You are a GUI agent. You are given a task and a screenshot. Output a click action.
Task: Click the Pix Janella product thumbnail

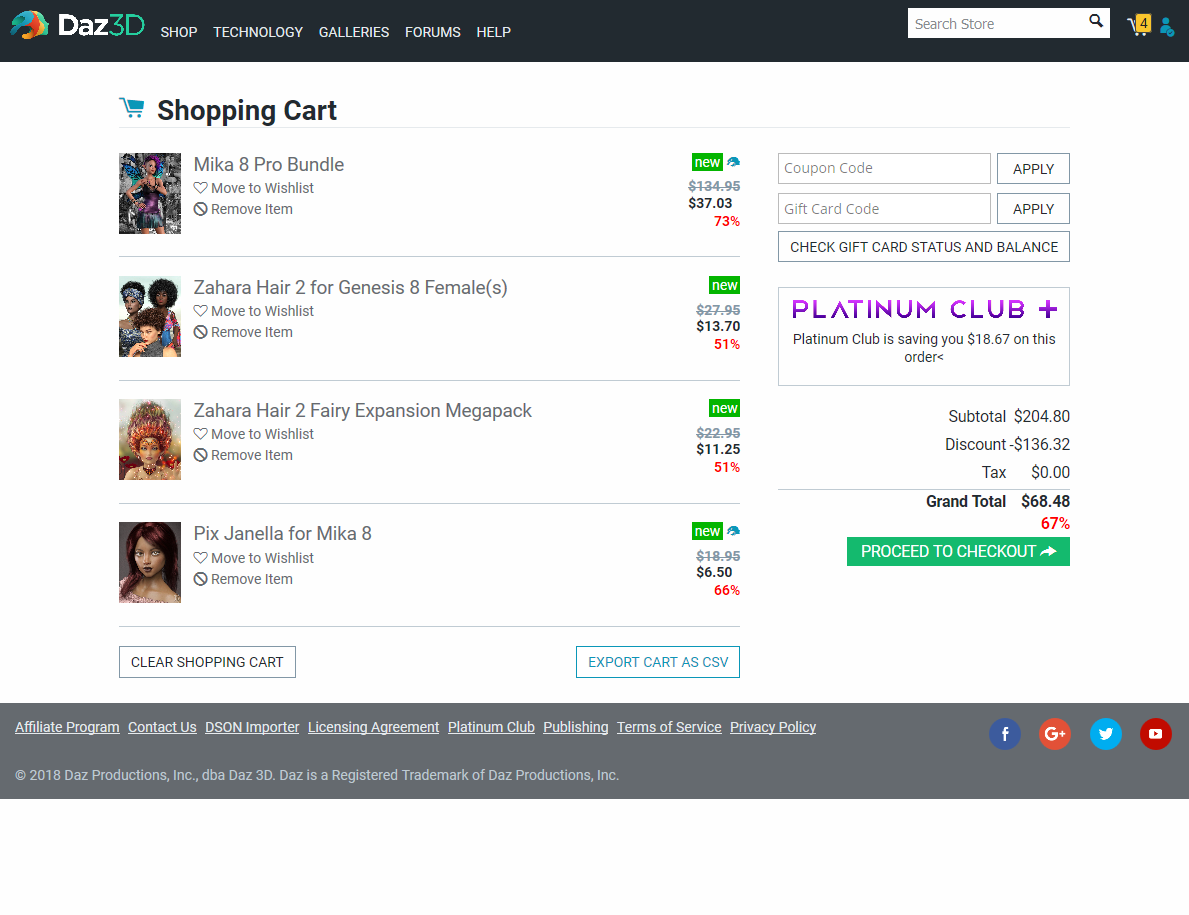(149, 562)
